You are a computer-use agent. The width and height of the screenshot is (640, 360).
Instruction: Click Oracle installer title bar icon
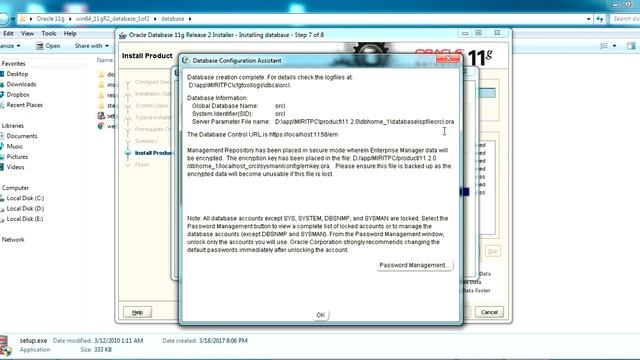(x=122, y=35)
